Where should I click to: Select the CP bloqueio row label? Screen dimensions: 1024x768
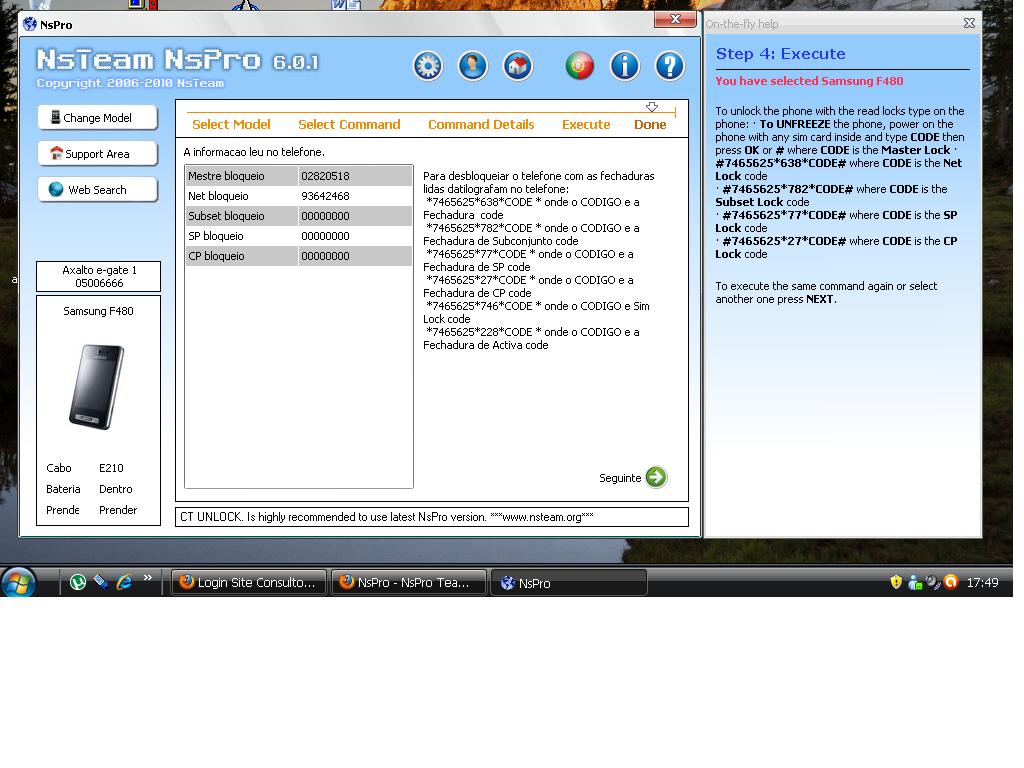pyautogui.click(x=216, y=256)
